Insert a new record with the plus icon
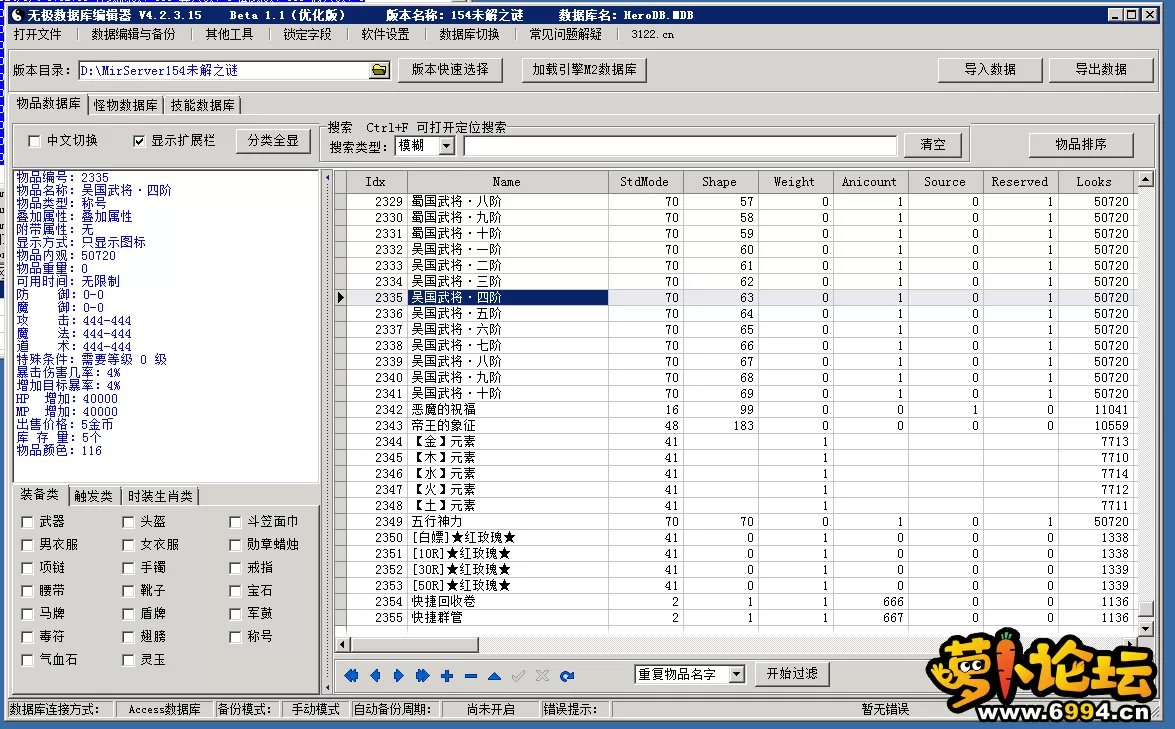This screenshot has height=729, width=1175. (x=447, y=676)
